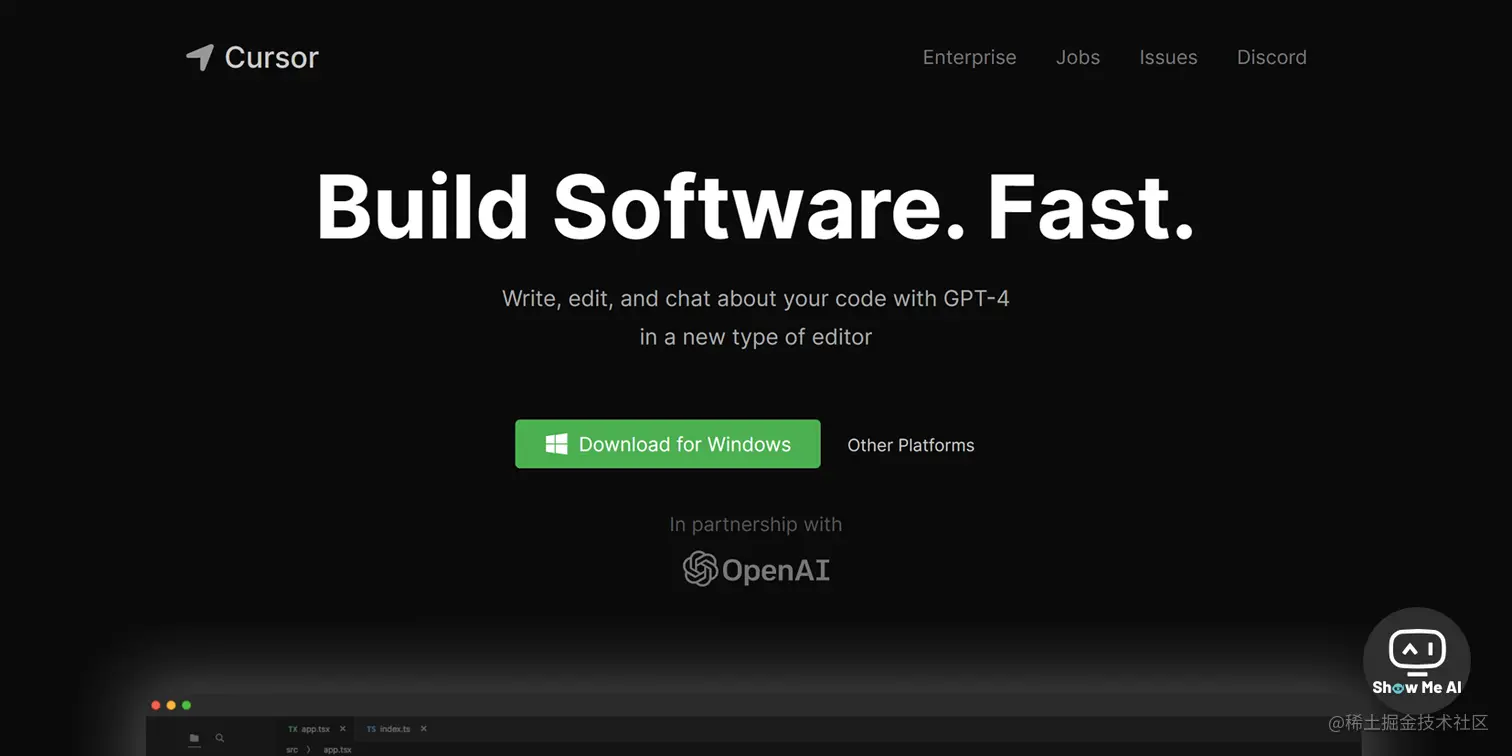Click the folder explorer icon in editor preview
The image size is (1512, 756).
coord(194,738)
